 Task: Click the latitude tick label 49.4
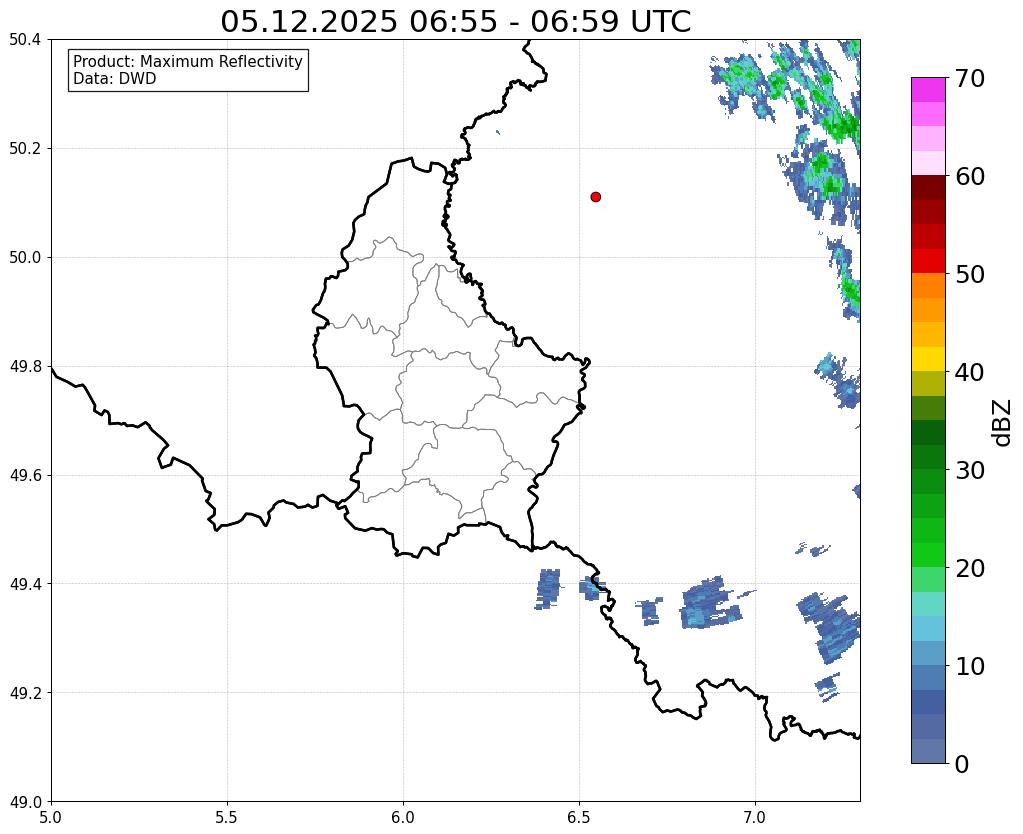click(25, 584)
